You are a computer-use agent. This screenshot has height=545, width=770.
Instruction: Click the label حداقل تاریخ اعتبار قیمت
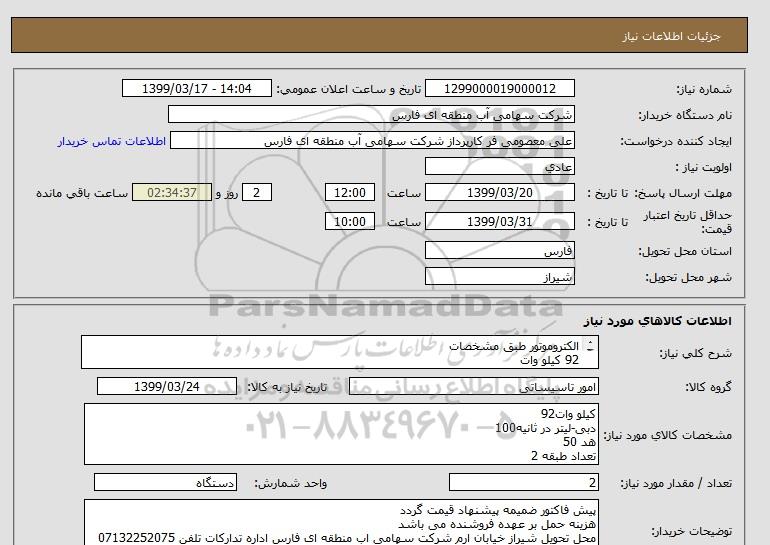[x=688, y=222]
